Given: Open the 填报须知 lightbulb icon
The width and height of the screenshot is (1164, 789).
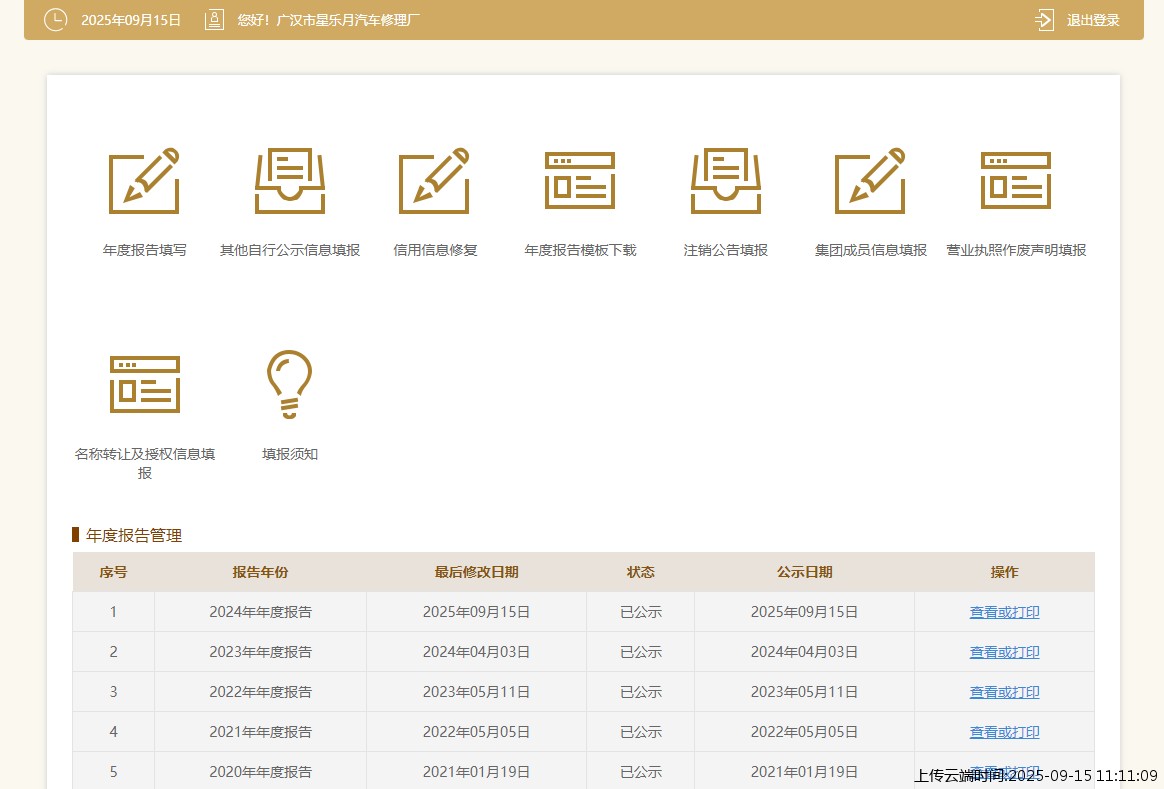Looking at the screenshot, I should 290,384.
